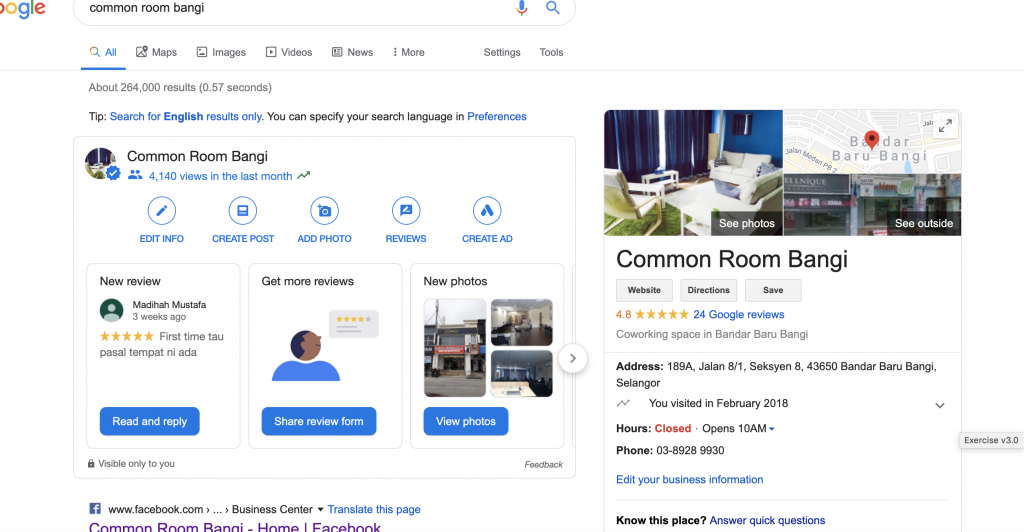Click the Create Post icon
The image size is (1024, 532).
(x=243, y=211)
